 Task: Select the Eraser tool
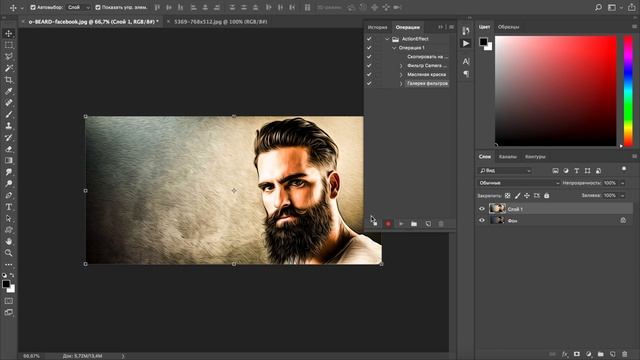tap(9, 149)
